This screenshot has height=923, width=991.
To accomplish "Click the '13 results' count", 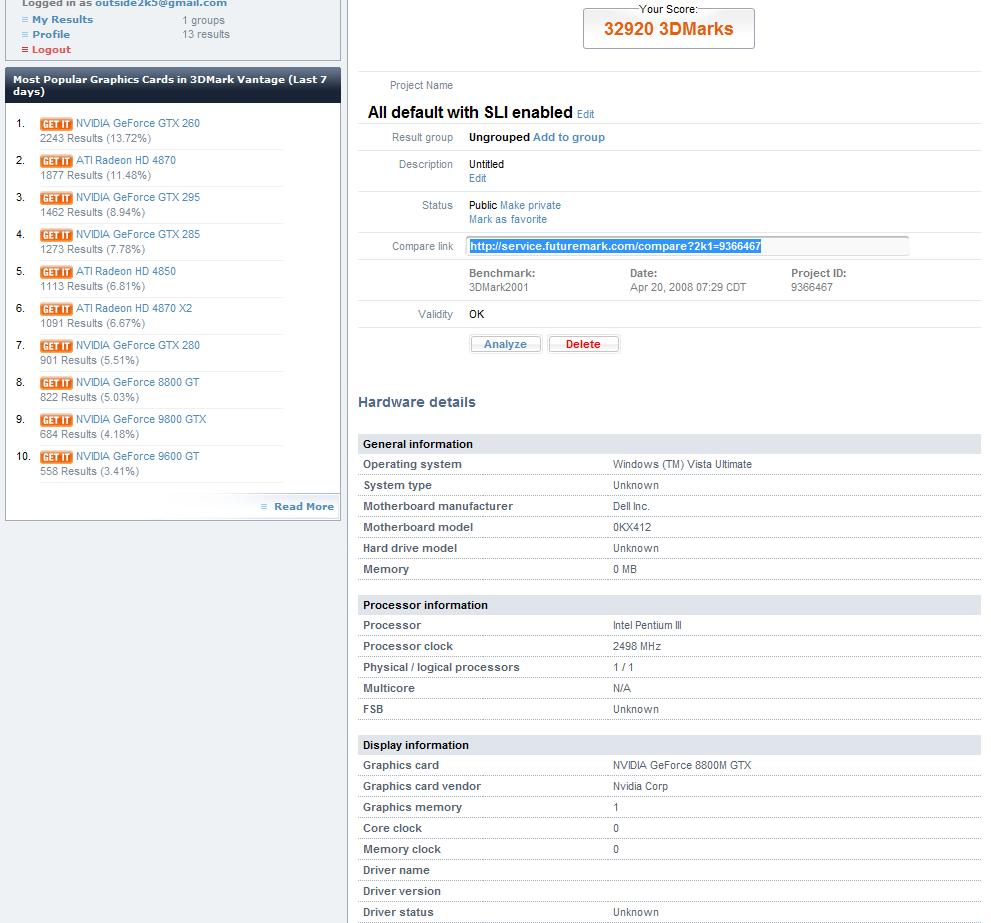I will [x=206, y=35].
